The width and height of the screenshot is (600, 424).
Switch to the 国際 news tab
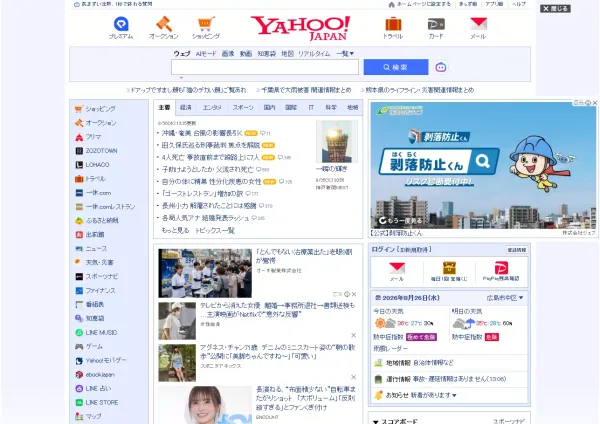pyautogui.click(x=291, y=108)
